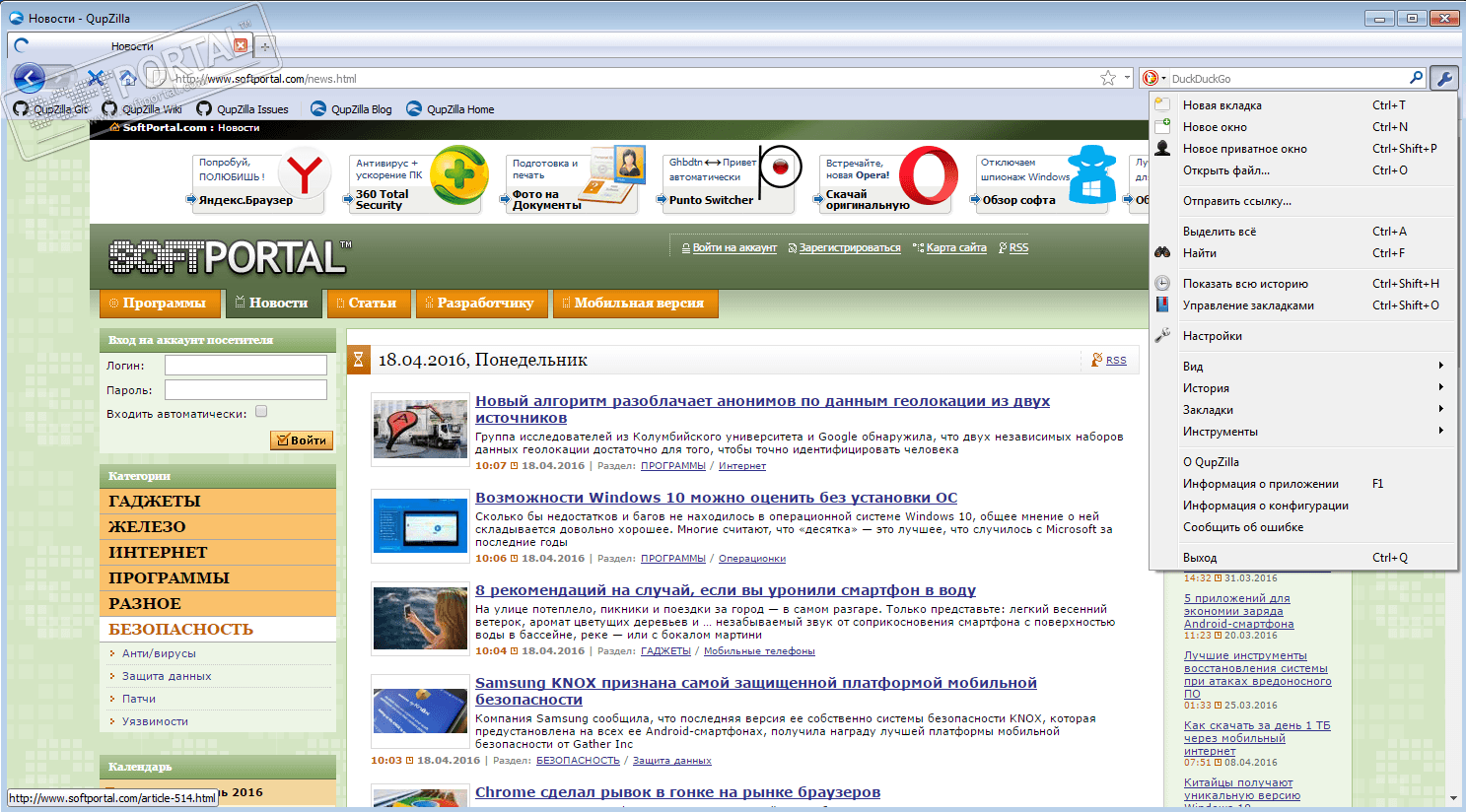The image size is (1466, 812).
Task: Open the Возможности Windows 10 article link
Action: (x=716, y=498)
